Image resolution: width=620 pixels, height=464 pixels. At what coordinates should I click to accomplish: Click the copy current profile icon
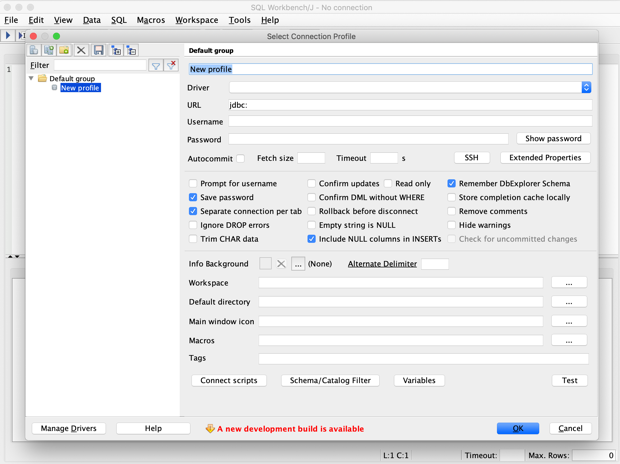tap(49, 50)
